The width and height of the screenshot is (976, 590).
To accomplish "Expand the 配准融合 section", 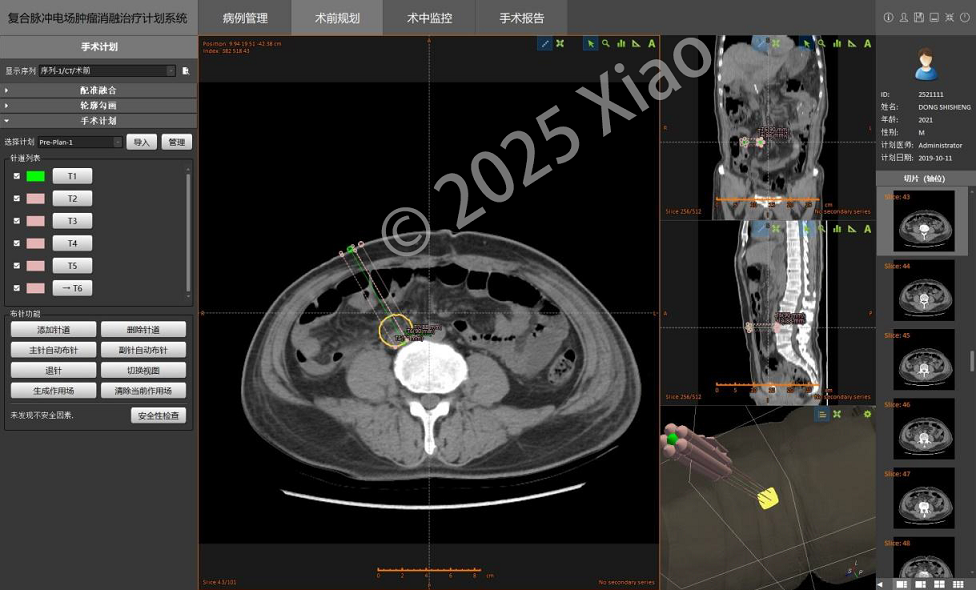I will click(98, 90).
